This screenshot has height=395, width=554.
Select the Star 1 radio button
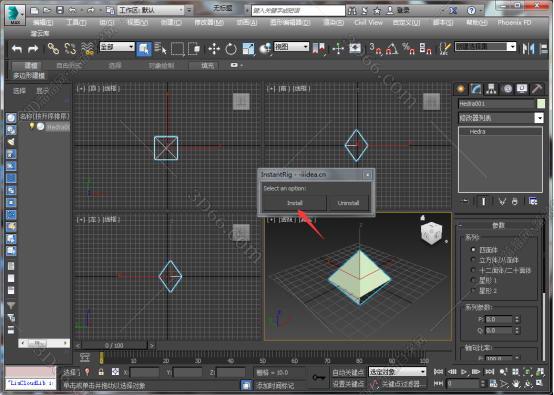473,281
